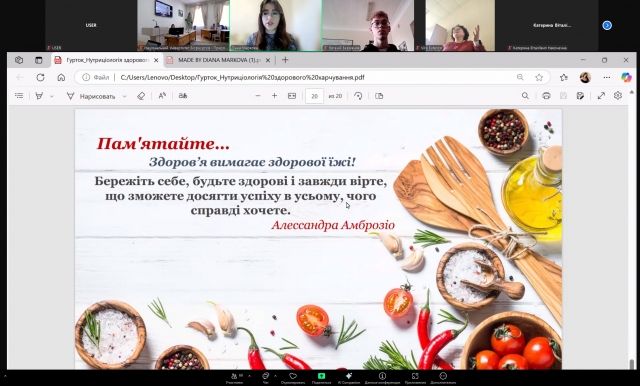This screenshot has width=640, height=386.
Task: Expand the Zoom participants options arrow
Action: [249, 376]
